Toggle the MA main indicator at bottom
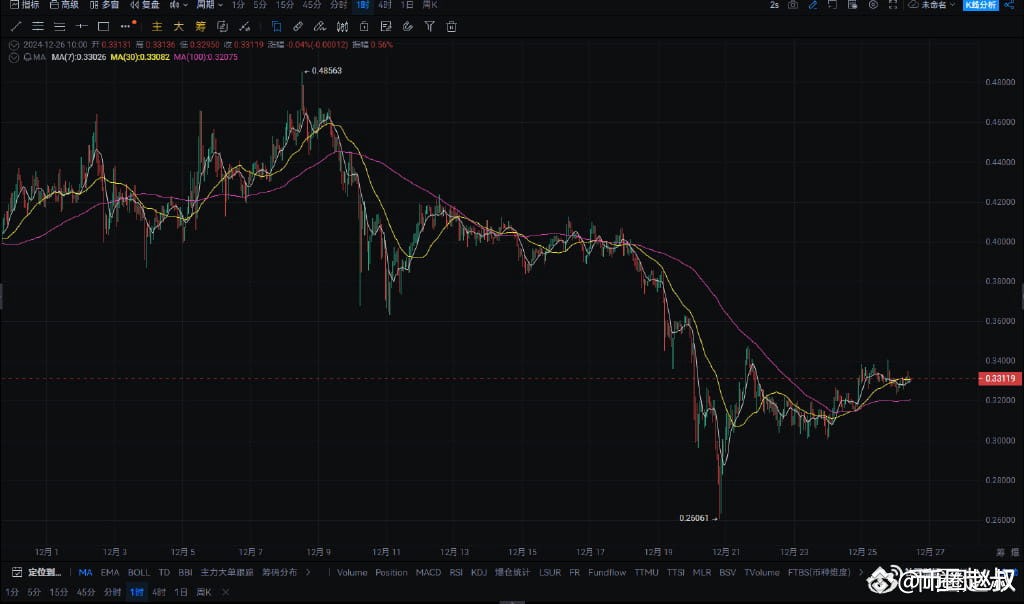This screenshot has width=1024, height=604. point(85,573)
